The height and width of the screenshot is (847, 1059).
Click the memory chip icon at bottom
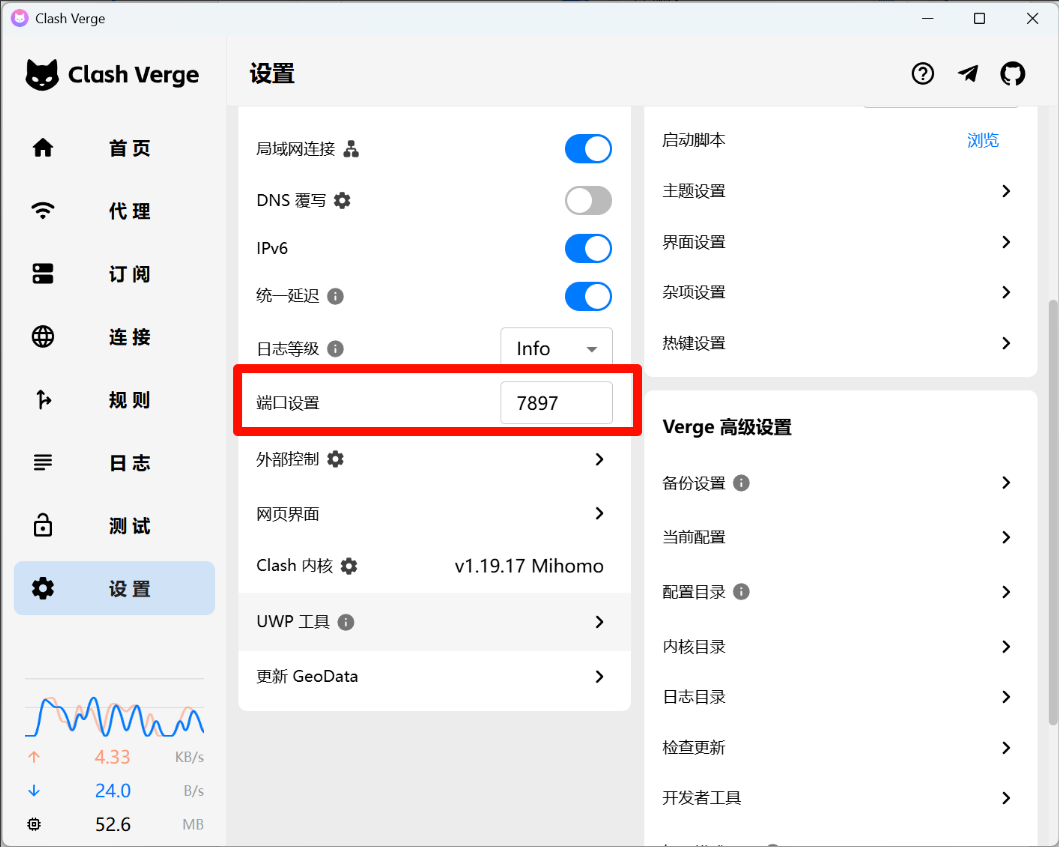pos(34,824)
